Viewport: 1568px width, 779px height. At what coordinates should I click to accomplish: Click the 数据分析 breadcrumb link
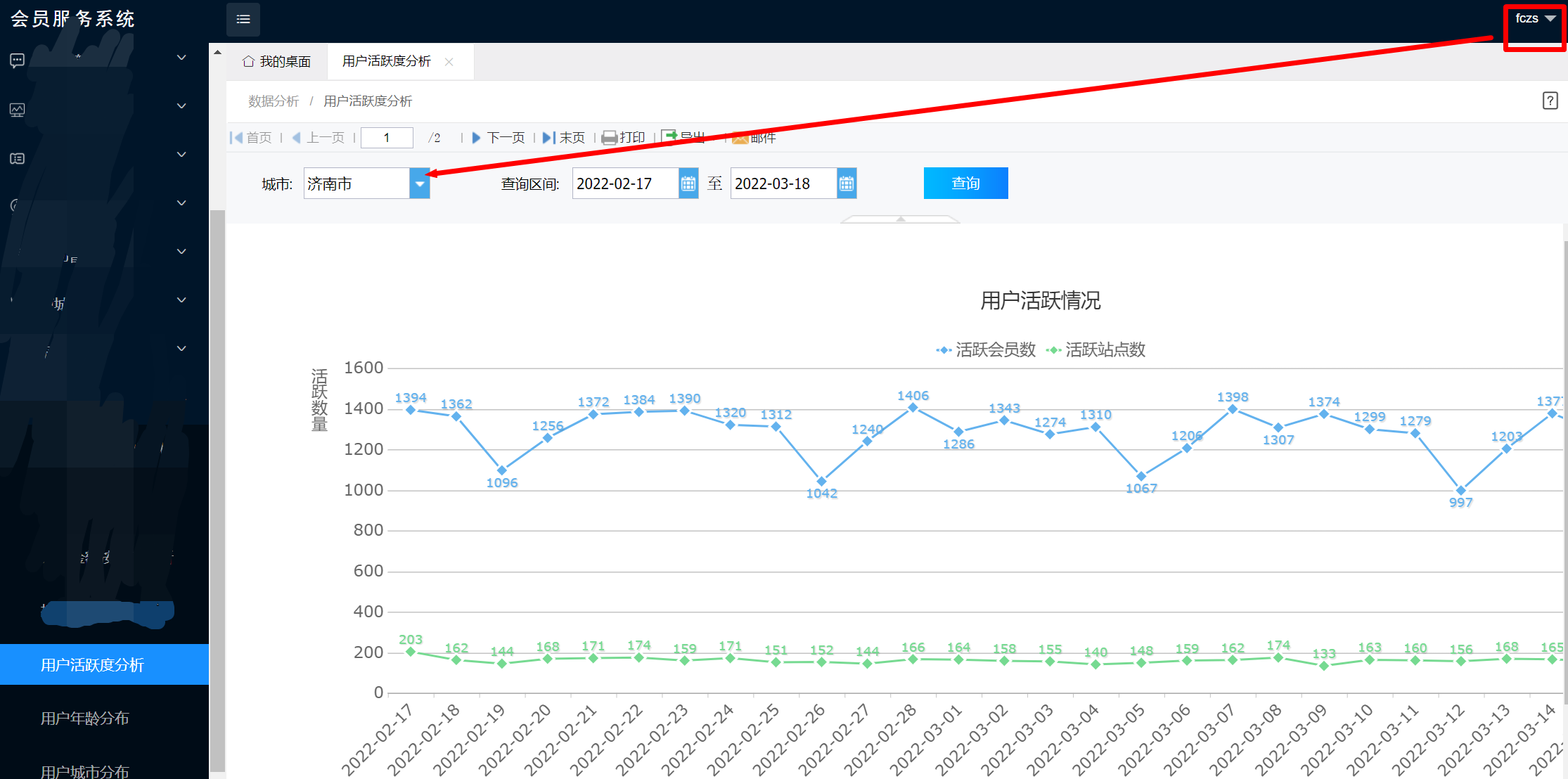tap(274, 101)
